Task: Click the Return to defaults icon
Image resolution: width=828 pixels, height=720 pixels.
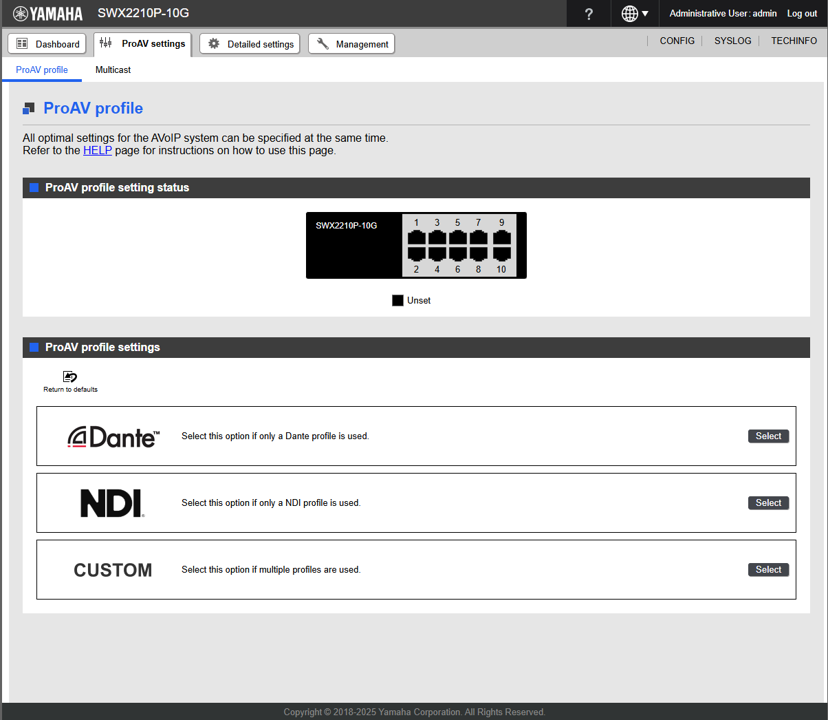Action: click(x=69, y=378)
